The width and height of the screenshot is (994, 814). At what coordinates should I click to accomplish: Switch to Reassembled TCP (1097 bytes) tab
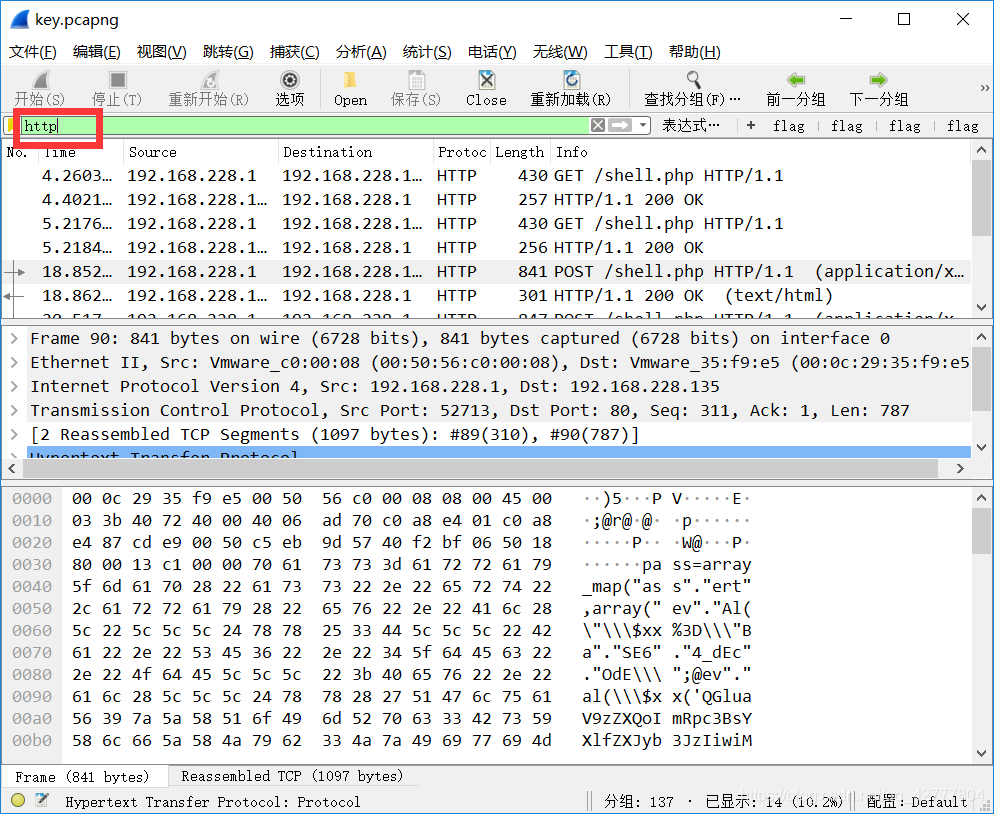[x=292, y=776]
